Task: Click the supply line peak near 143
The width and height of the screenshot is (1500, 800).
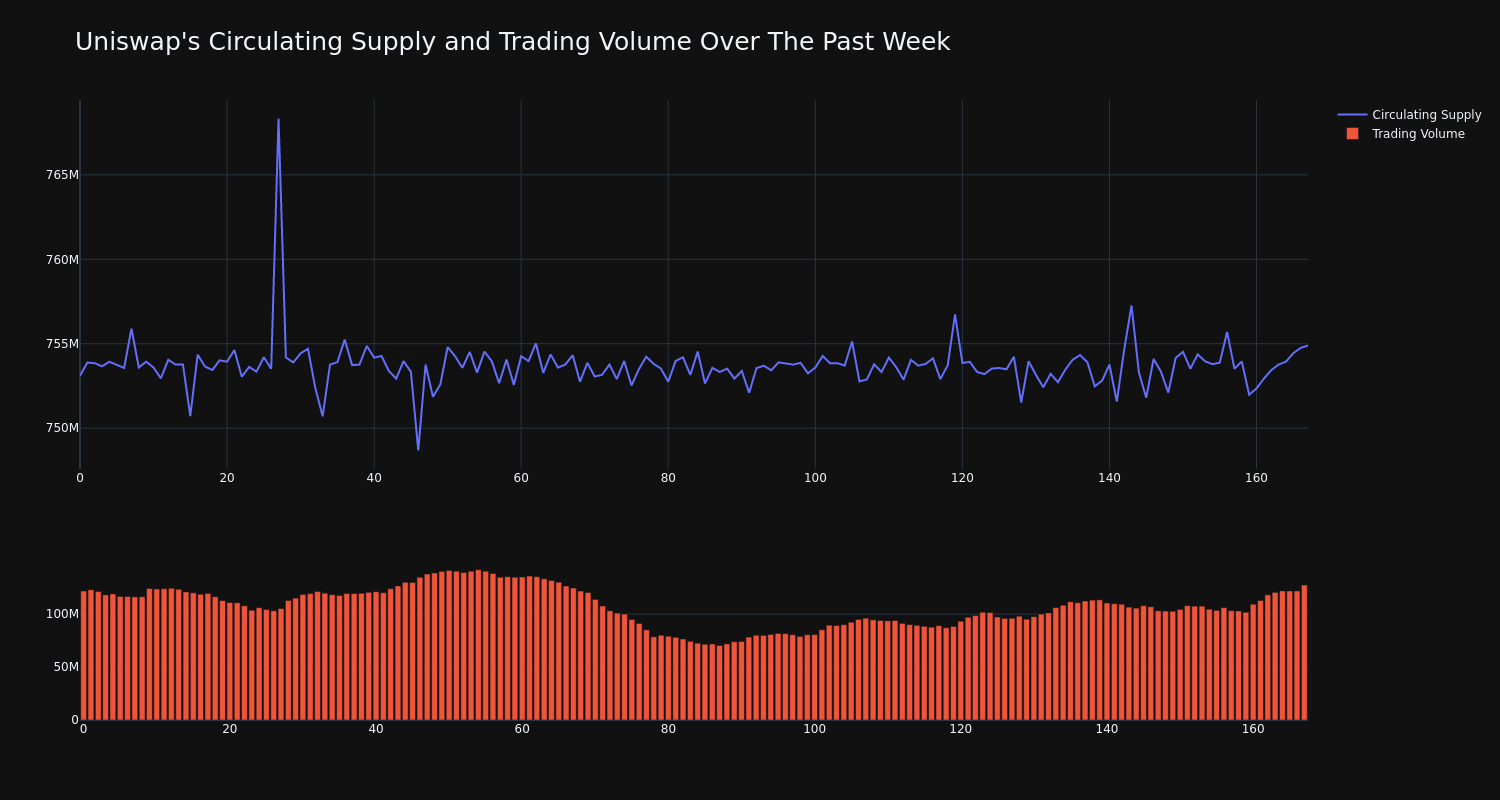Action: pos(1131,306)
